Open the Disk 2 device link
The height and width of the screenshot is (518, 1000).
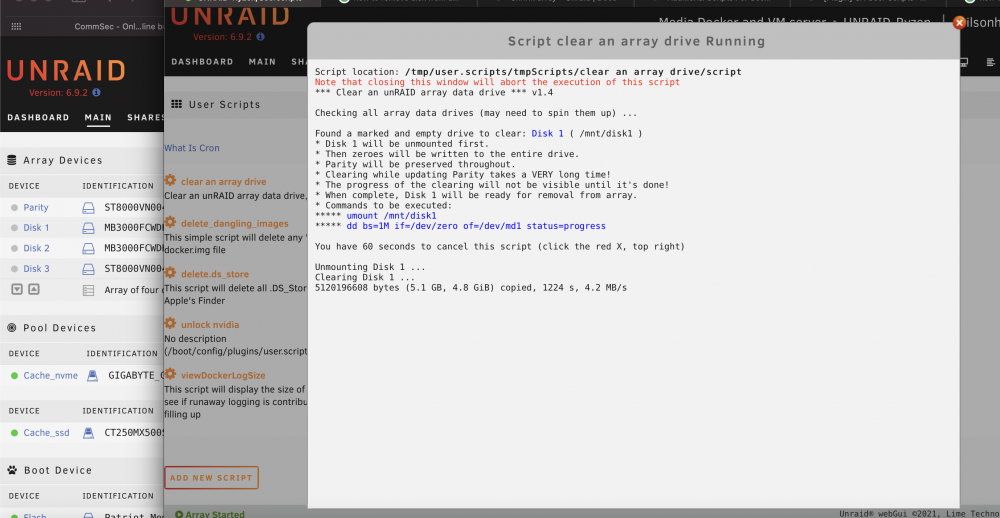[x=36, y=248]
